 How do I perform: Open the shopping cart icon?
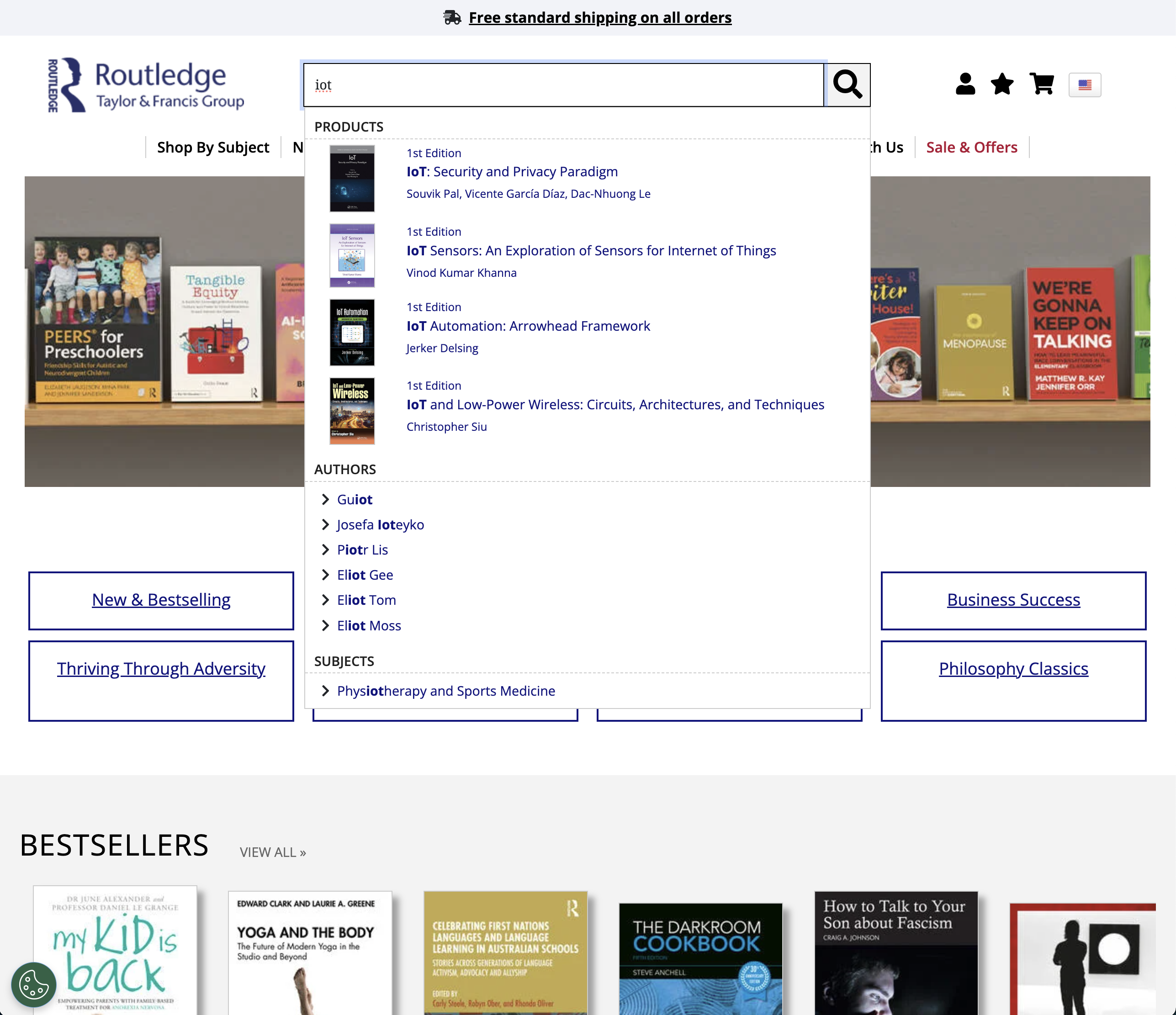click(x=1042, y=85)
